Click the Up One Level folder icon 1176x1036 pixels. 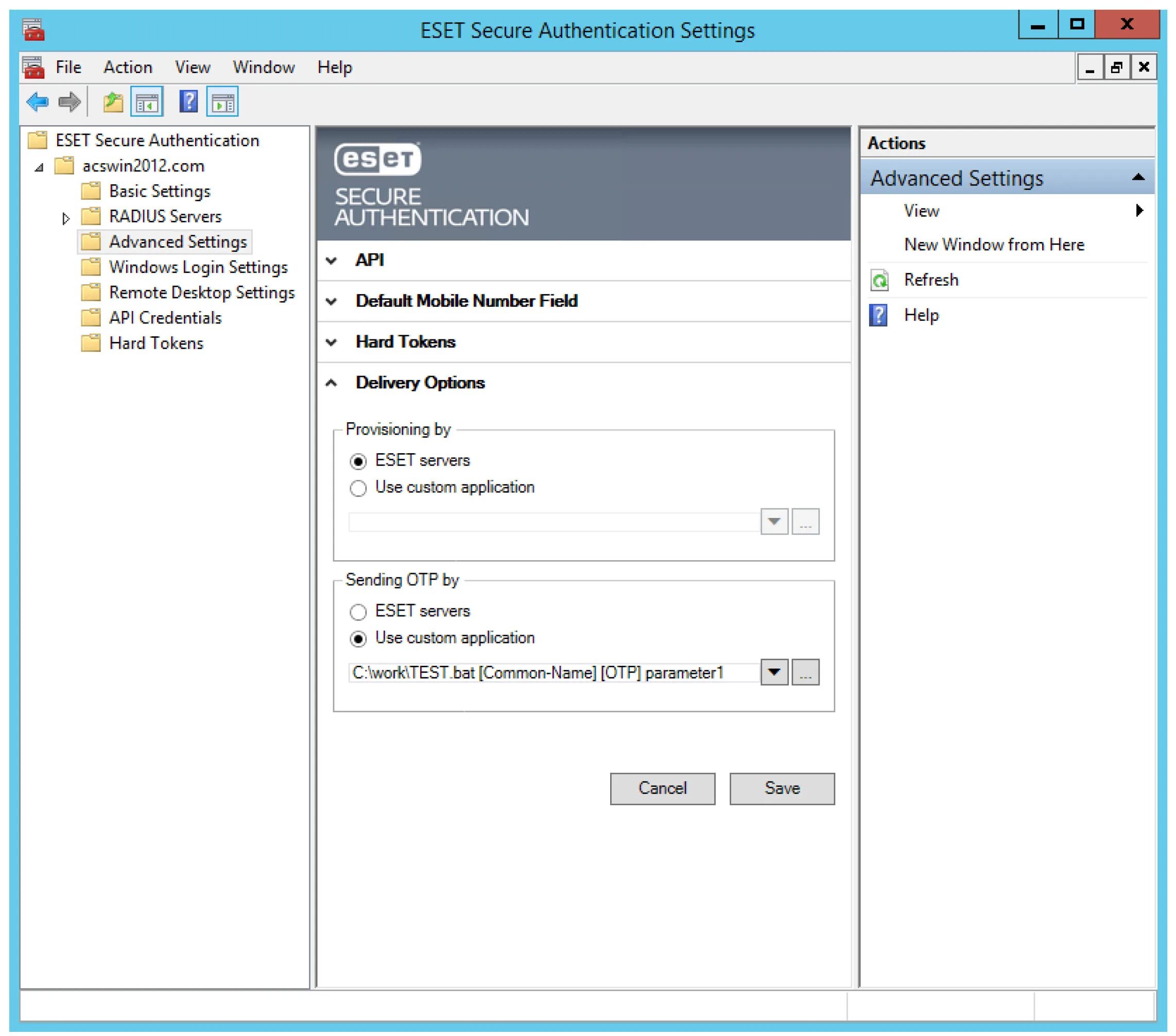pyautogui.click(x=113, y=102)
